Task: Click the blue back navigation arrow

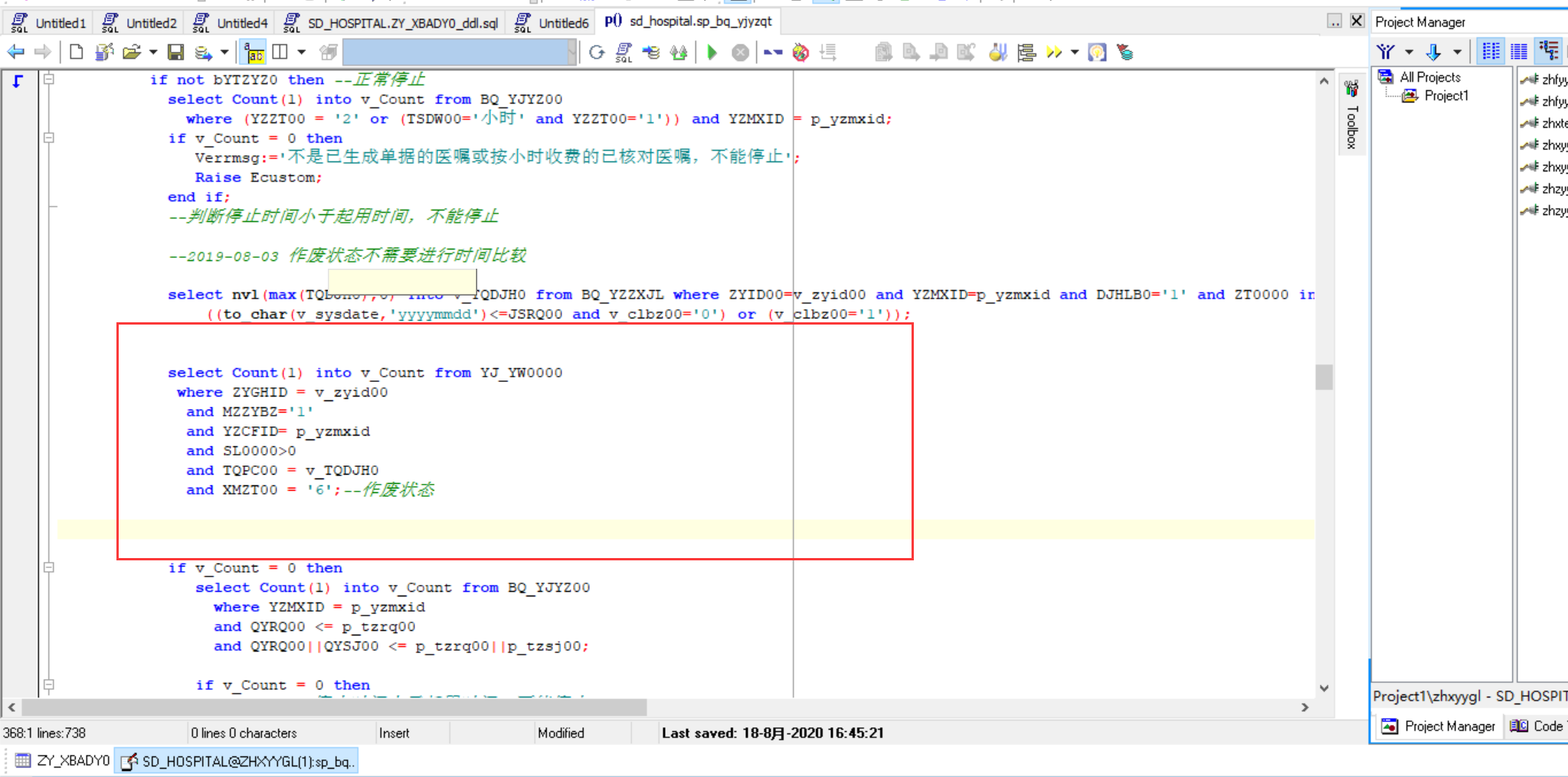Action: [15, 52]
